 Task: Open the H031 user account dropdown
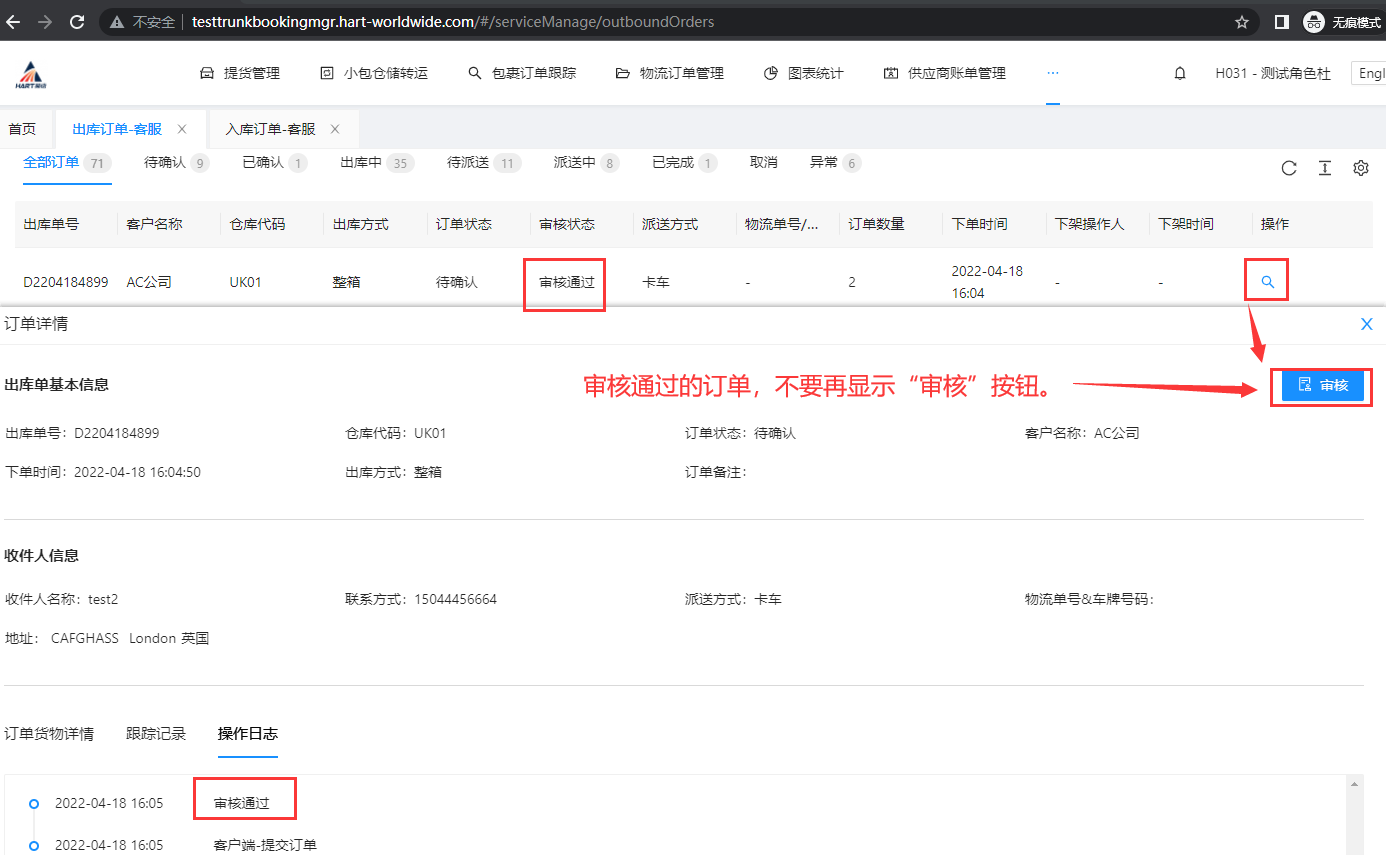1272,73
